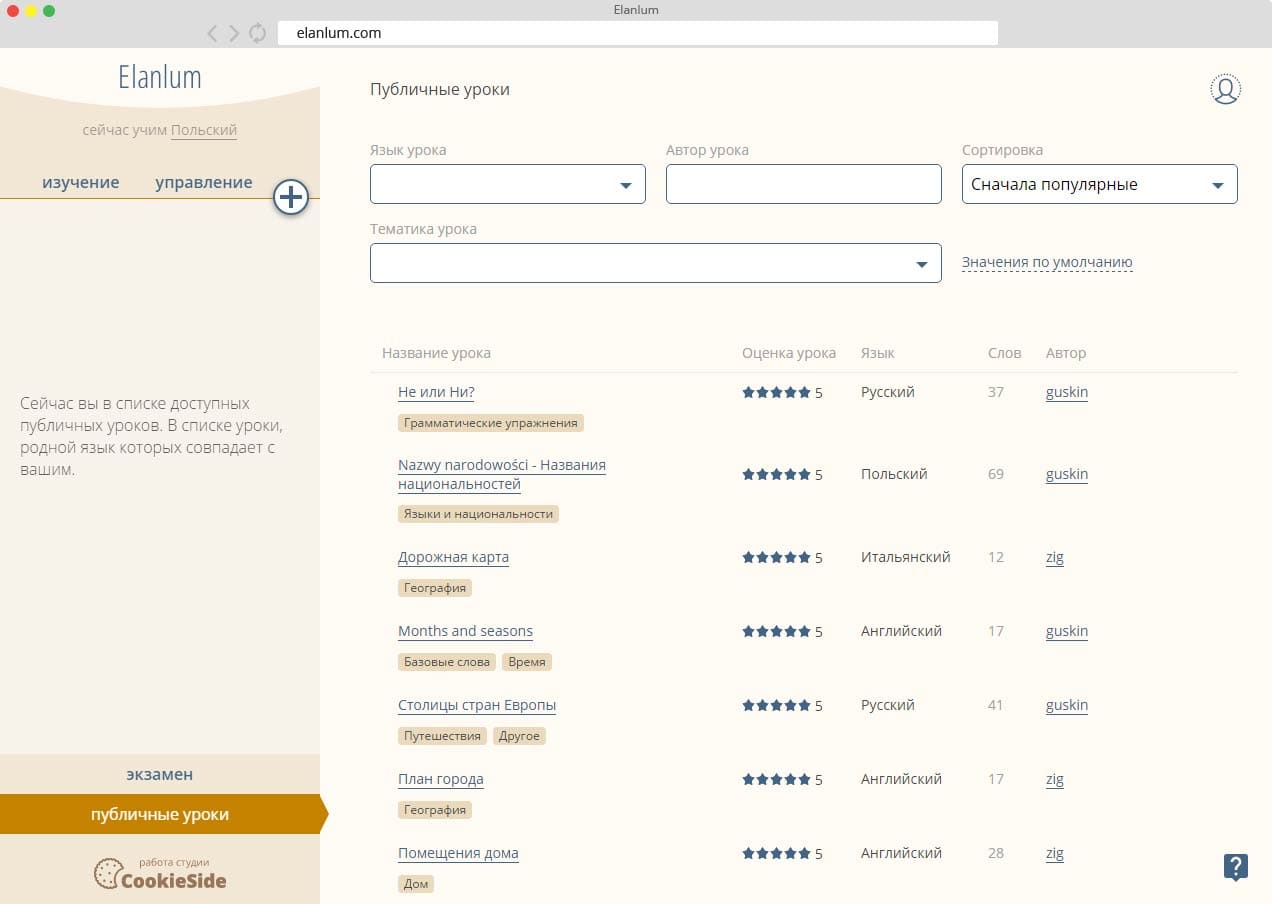Open lesson 'Nazwy narodowości - Названия национальностей'
This screenshot has width=1272, height=904.
point(502,475)
